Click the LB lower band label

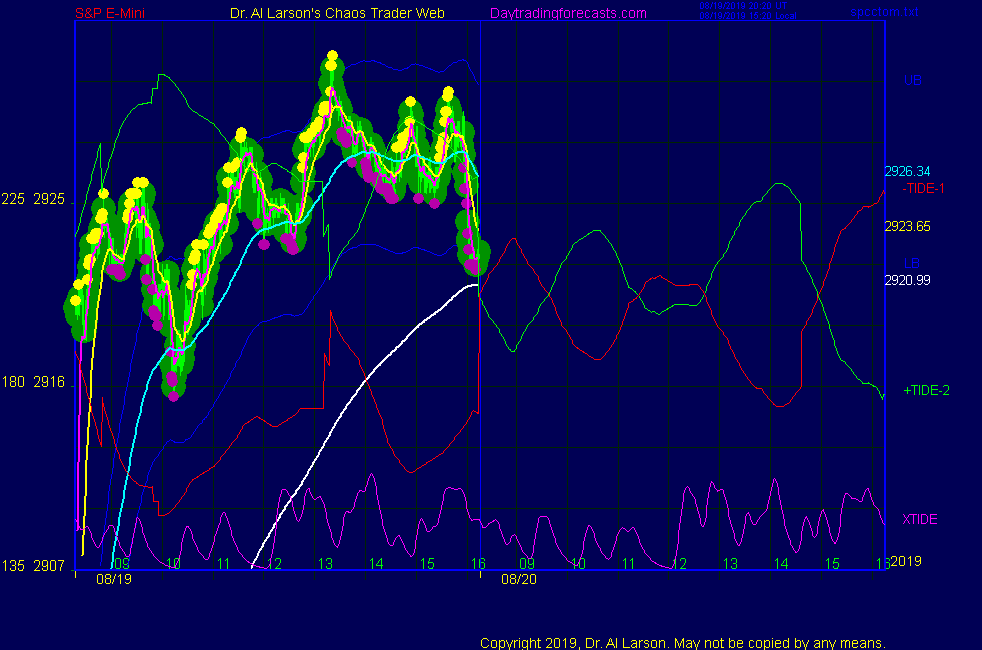(911, 263)
